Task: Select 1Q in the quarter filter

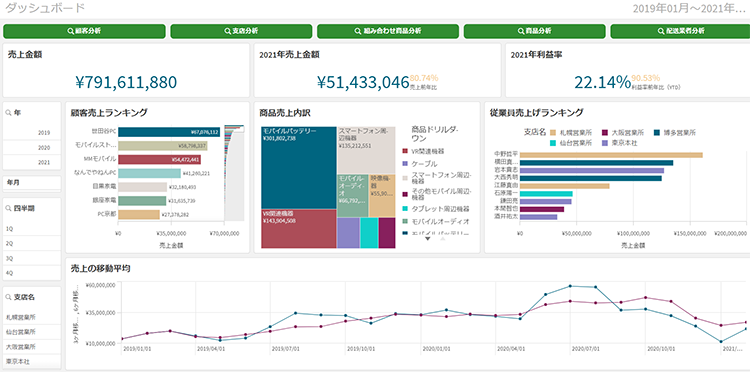Action: [32, 229]
